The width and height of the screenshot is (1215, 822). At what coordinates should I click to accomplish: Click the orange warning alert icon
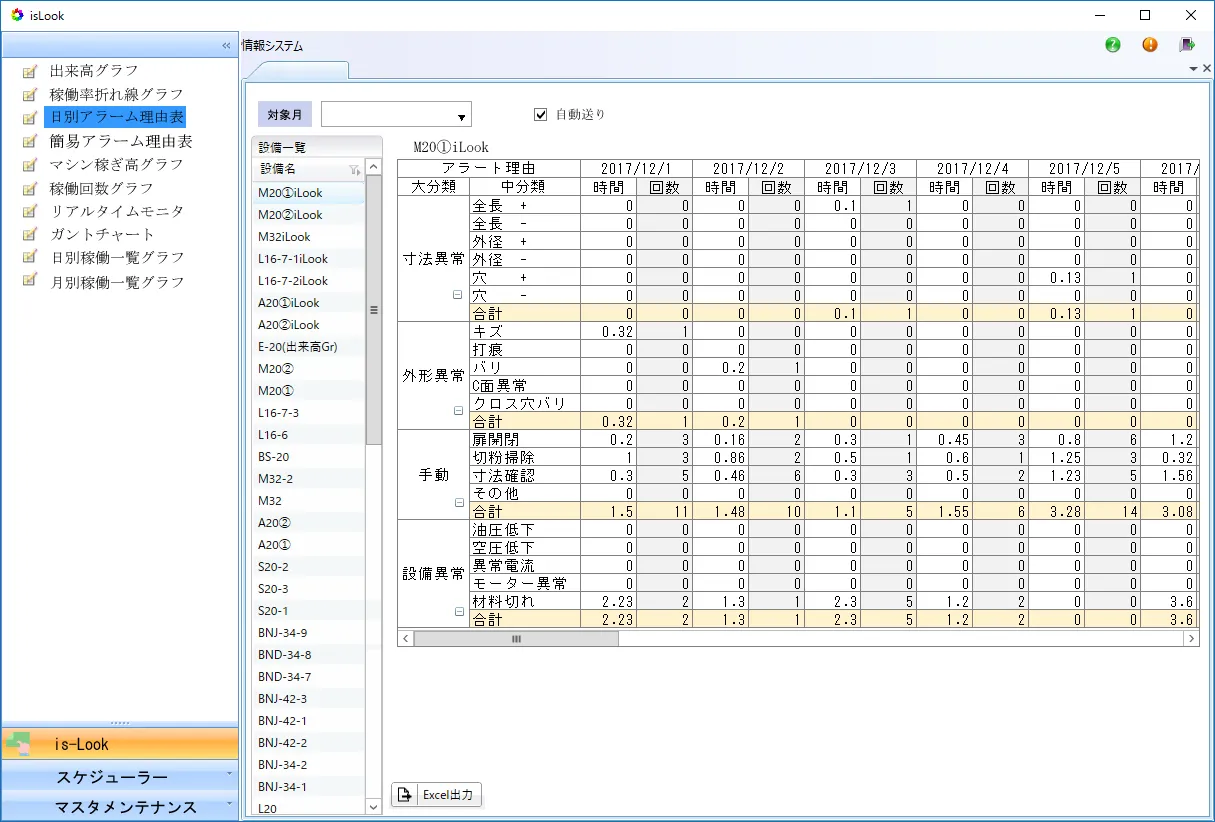pyautogui.click(x=1150, y=45)
